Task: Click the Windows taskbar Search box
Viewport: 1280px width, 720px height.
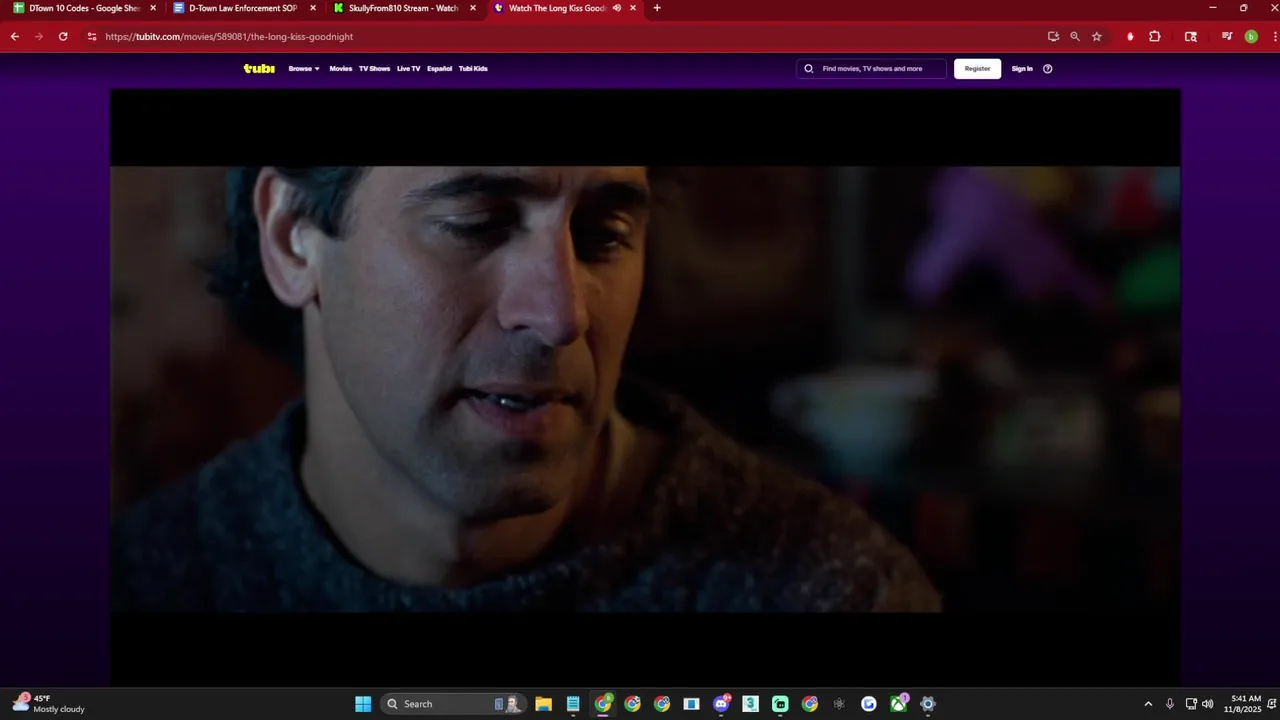Action: point(452,704)
